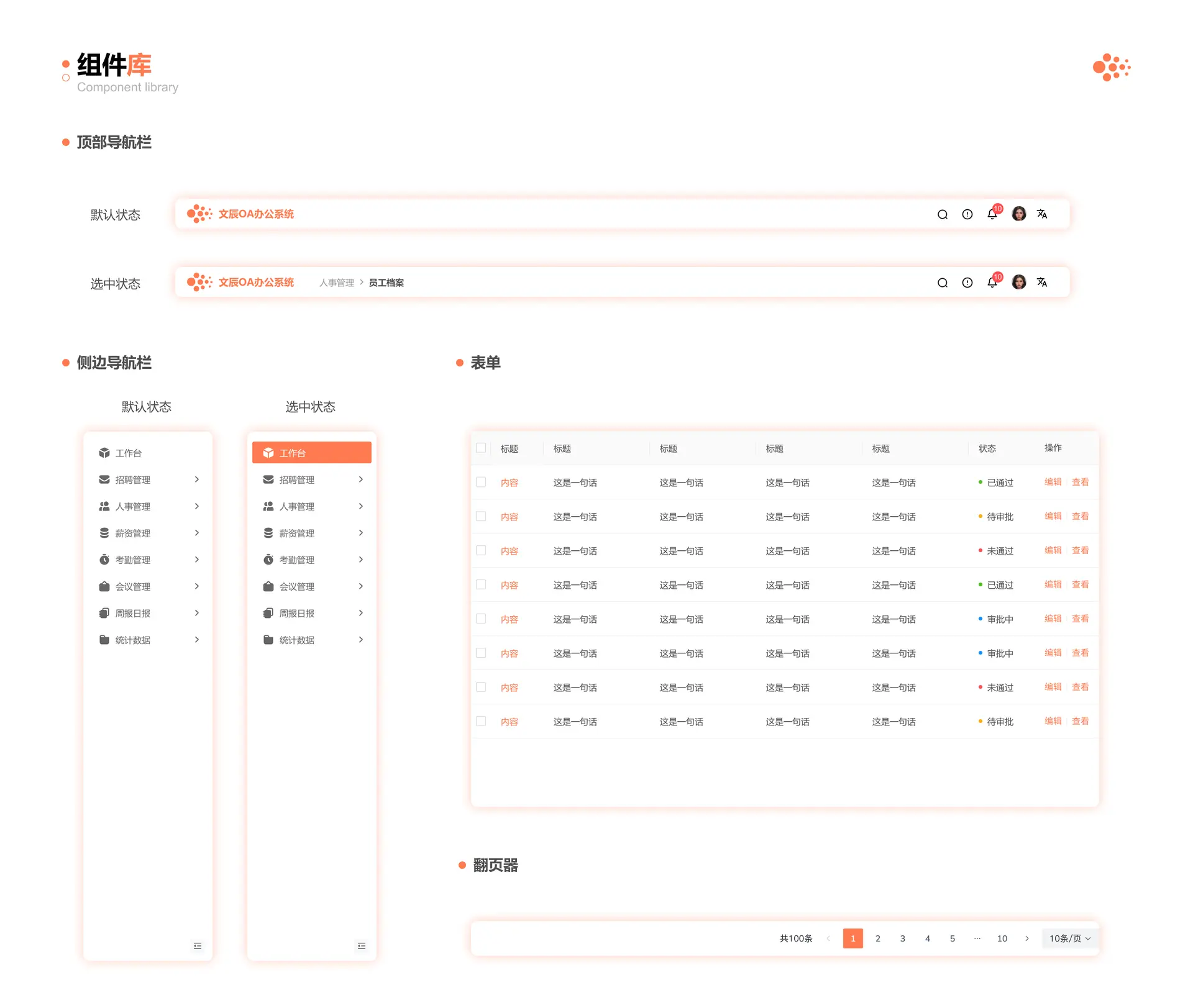Open user avatar in selected state navbar

click(x=1018, y=282)
